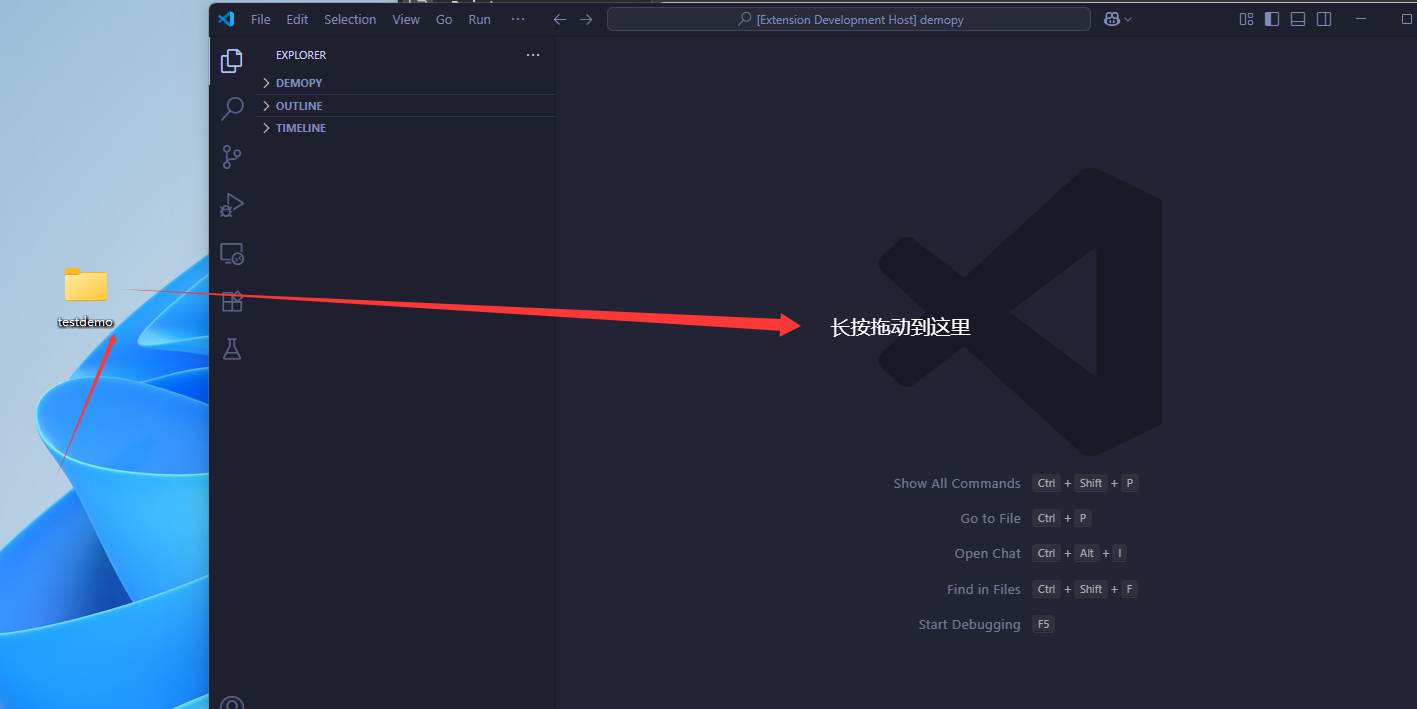Toggle the secondary side bar

coord(1324,19)
